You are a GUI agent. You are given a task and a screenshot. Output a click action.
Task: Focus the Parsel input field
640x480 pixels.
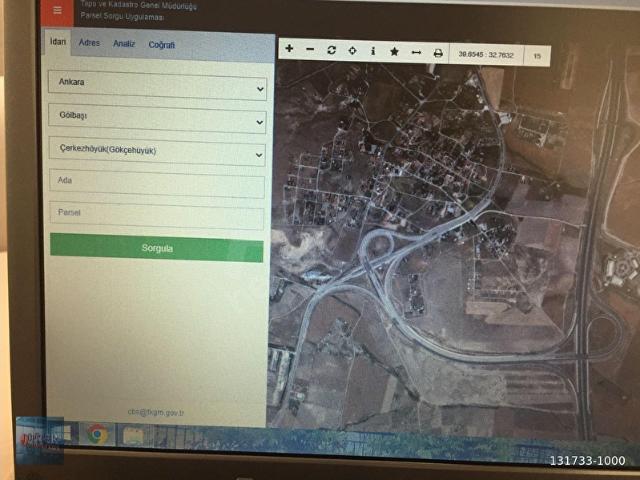(157, 215)
